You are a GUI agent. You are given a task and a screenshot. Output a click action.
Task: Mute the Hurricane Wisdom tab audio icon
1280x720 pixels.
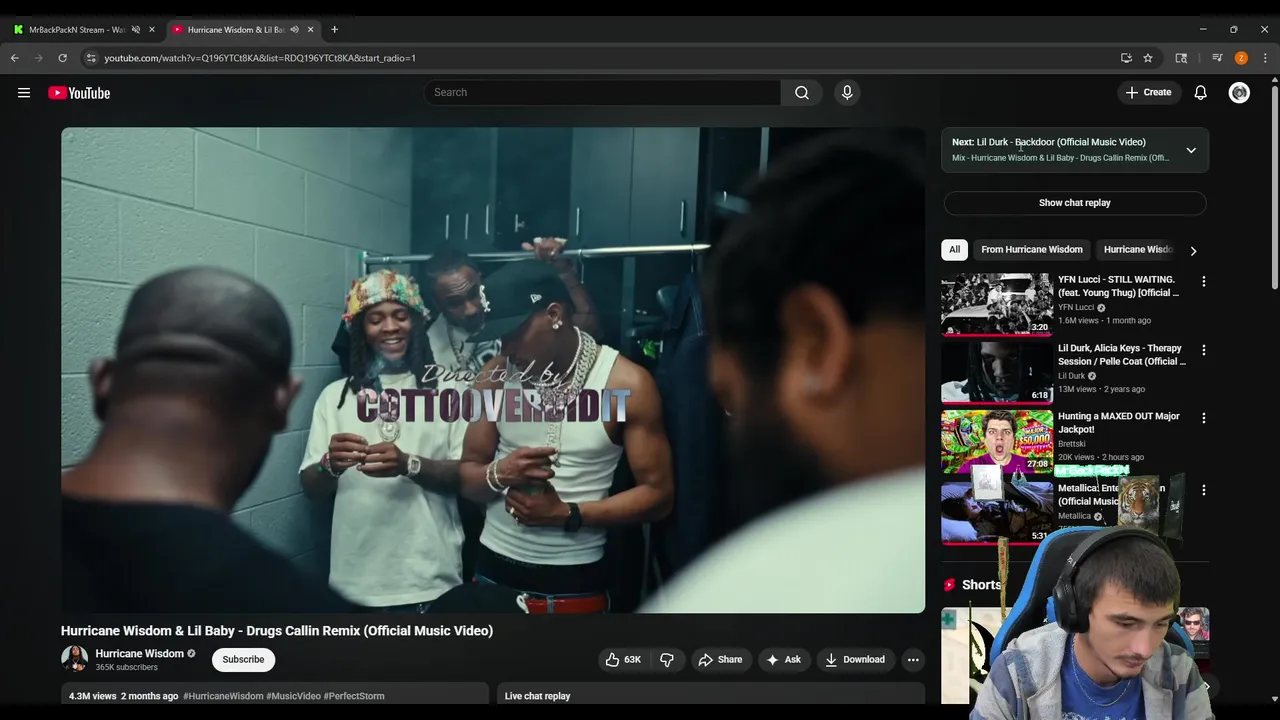pyautogui.click(x=294, y=30)
